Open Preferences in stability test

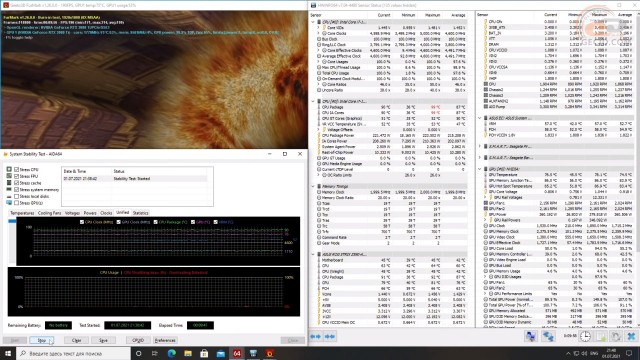point(165,340)
